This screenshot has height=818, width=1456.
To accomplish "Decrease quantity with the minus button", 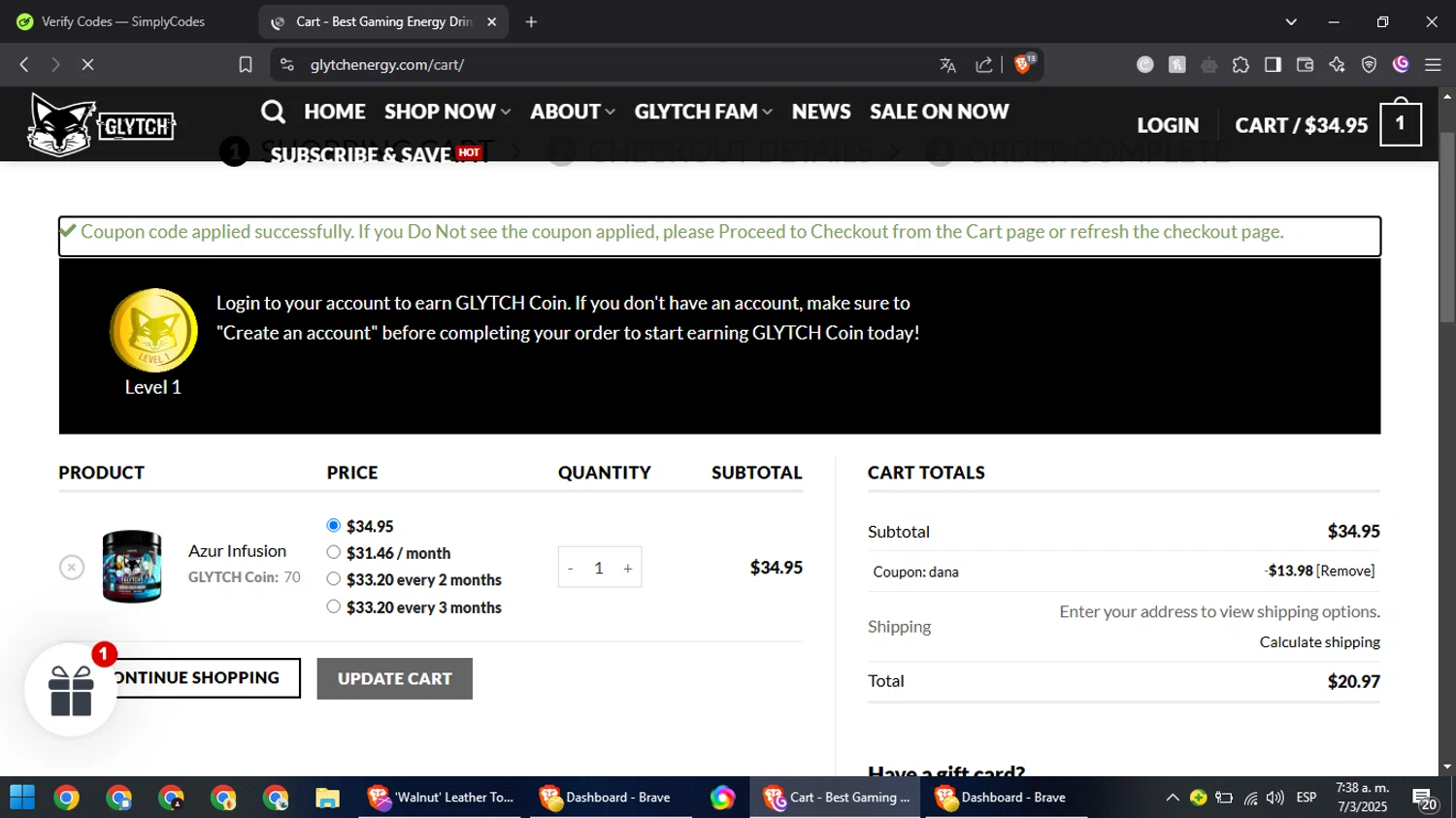I will tap(570, 568).
